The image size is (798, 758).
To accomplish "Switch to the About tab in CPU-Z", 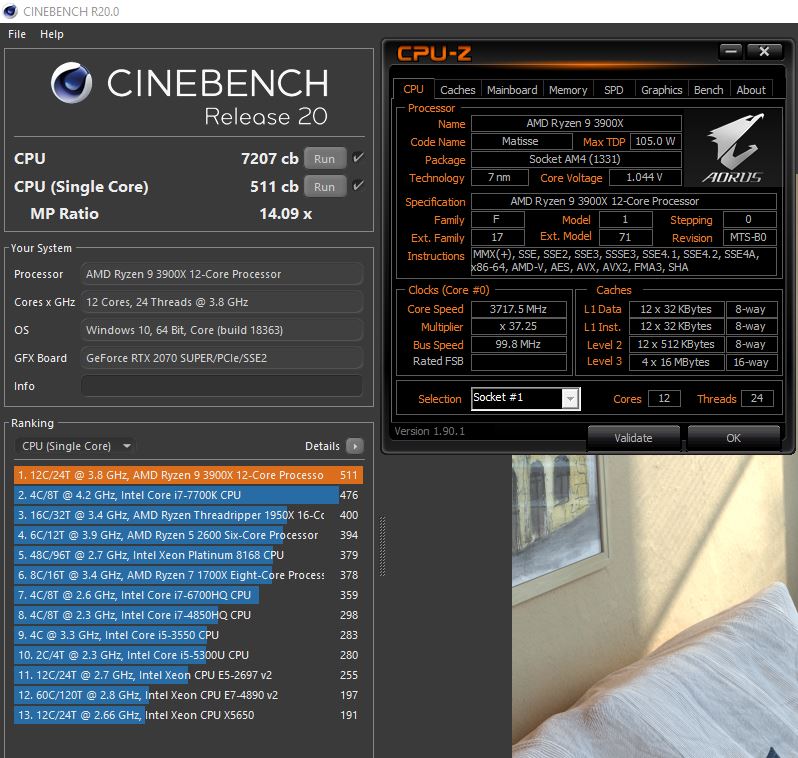I will [751, 90].
